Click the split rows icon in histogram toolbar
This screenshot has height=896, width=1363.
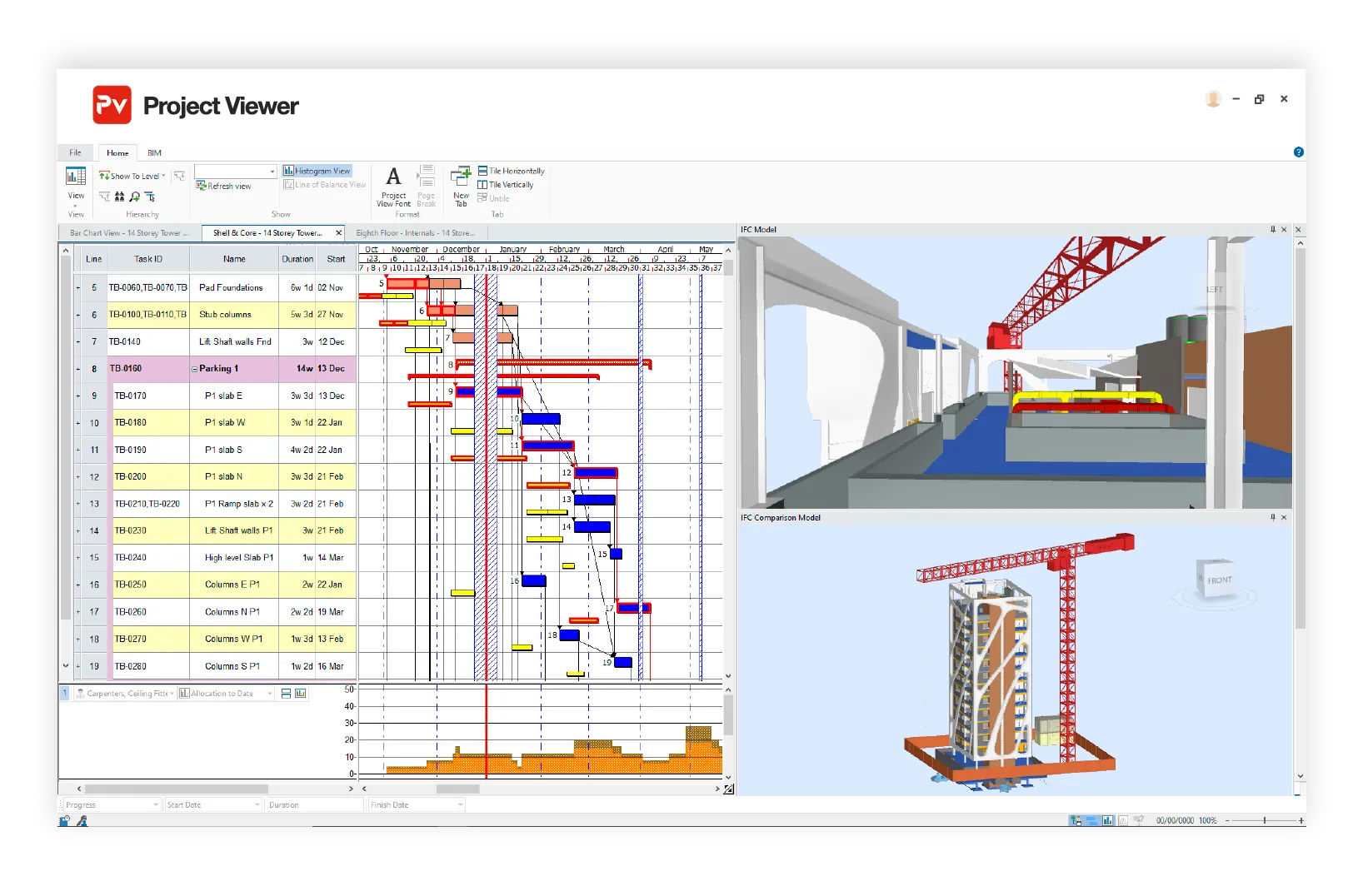tap(286, 693)
